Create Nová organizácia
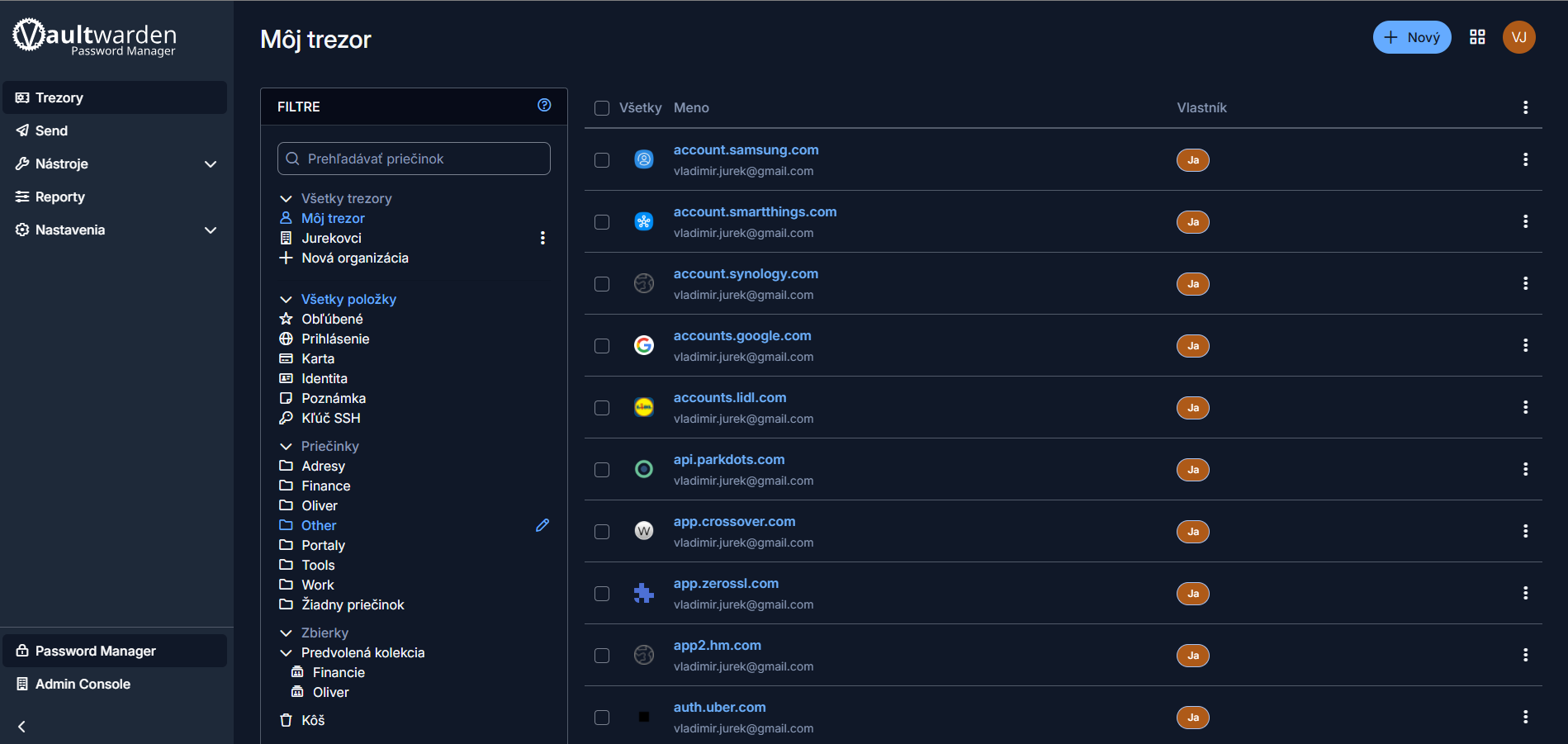Image resolution: width=1568 pixels, height=744 pixels. click(x=355, y=258)
